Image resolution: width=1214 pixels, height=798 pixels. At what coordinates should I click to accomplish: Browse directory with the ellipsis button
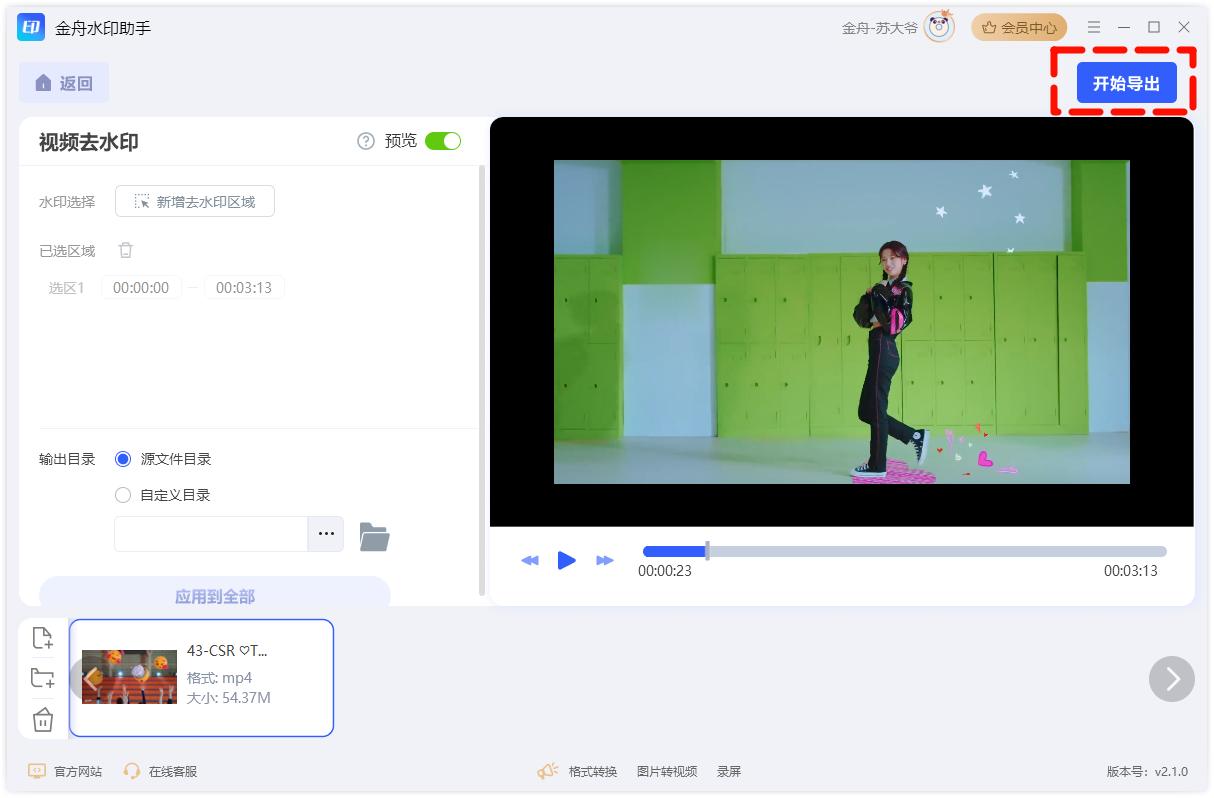(326, 534)
